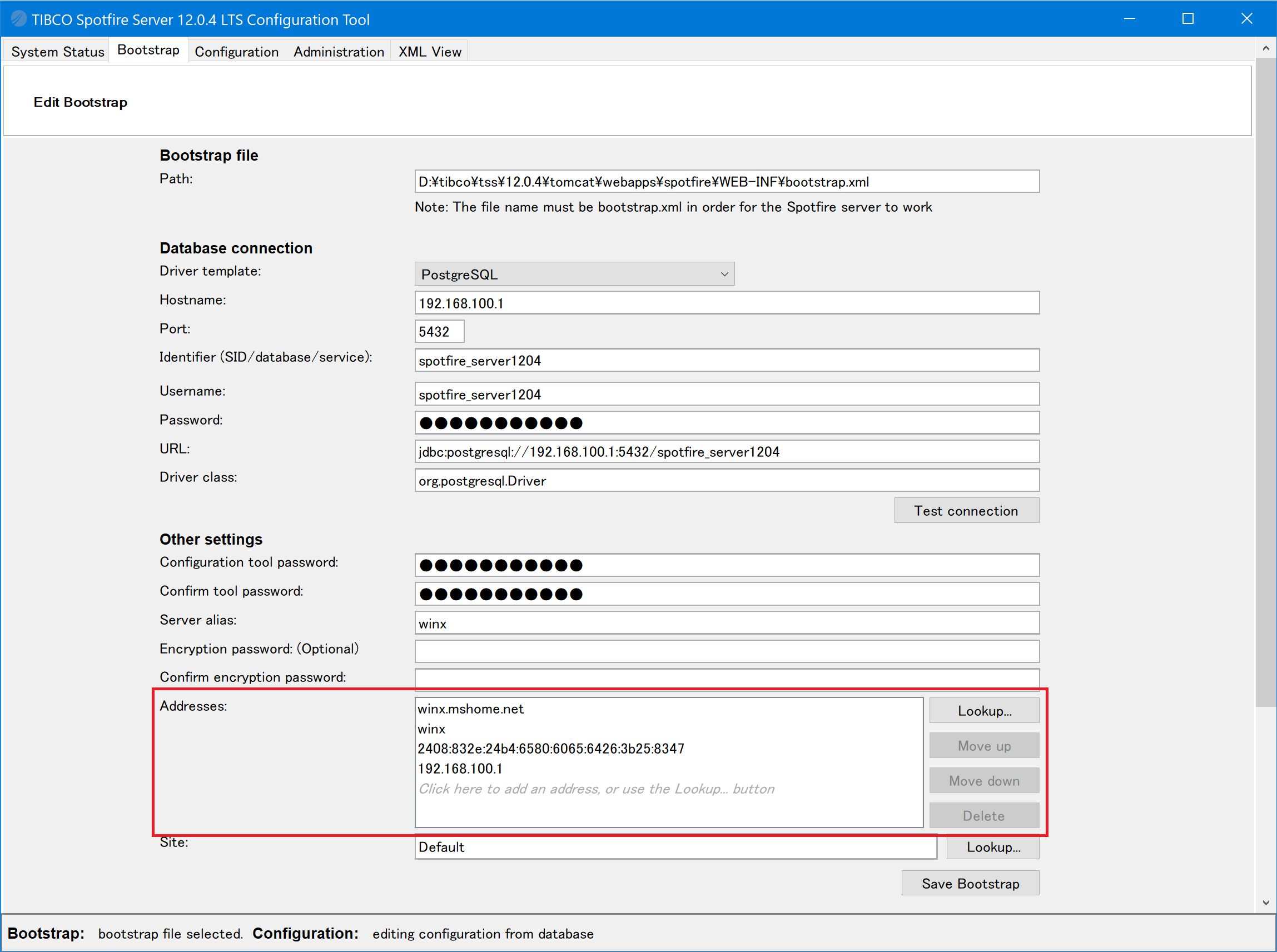Click the vertical scrollbar thumb

(x=1265, y=382)
